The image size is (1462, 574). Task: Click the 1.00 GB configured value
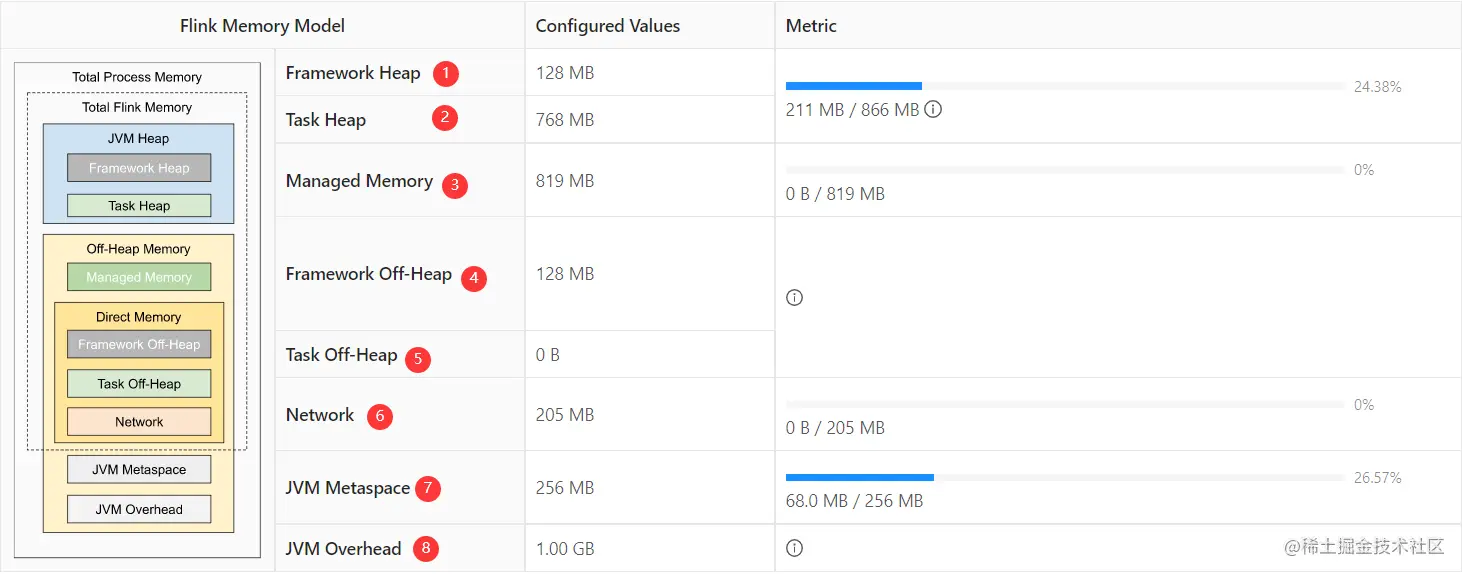(x=566, y=549)
